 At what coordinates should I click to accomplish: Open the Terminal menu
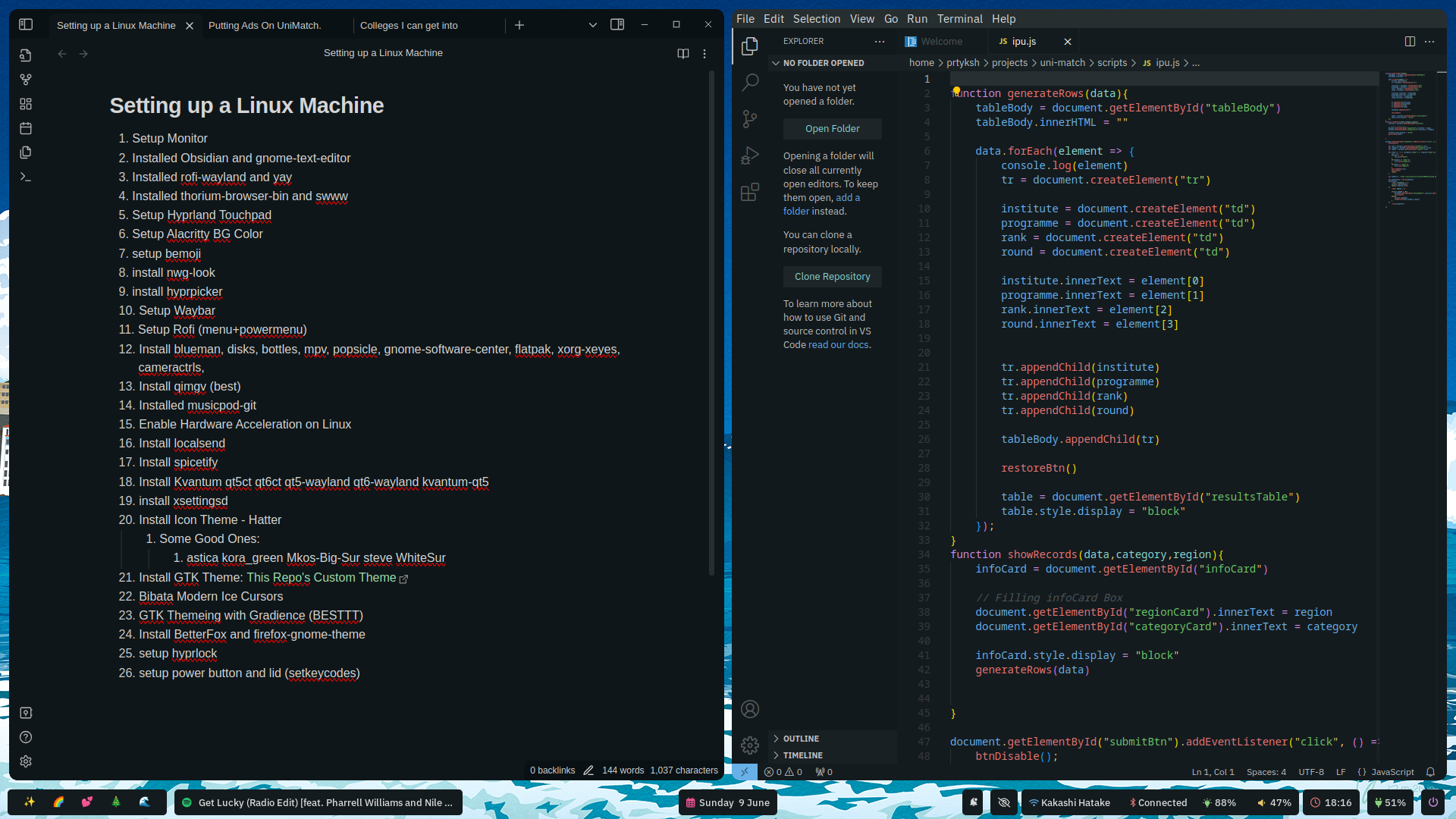pos(959,19)
